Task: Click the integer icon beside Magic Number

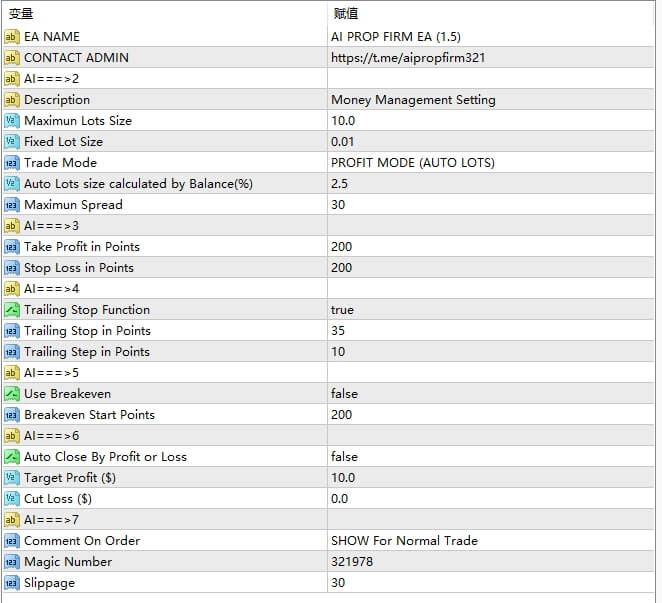Action: point(11,562)
